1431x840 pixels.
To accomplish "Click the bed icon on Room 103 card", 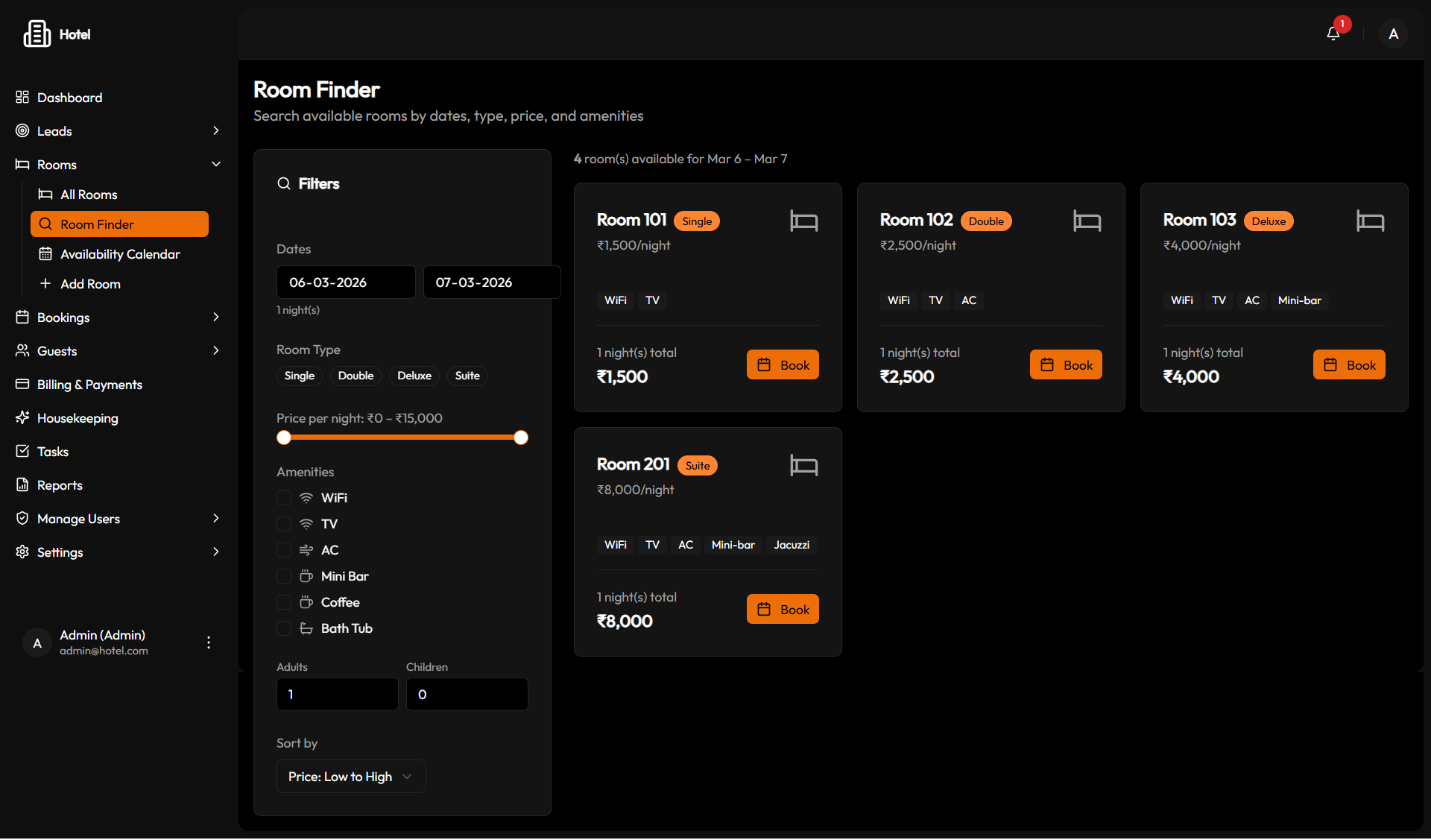I will pos(1370,221).
